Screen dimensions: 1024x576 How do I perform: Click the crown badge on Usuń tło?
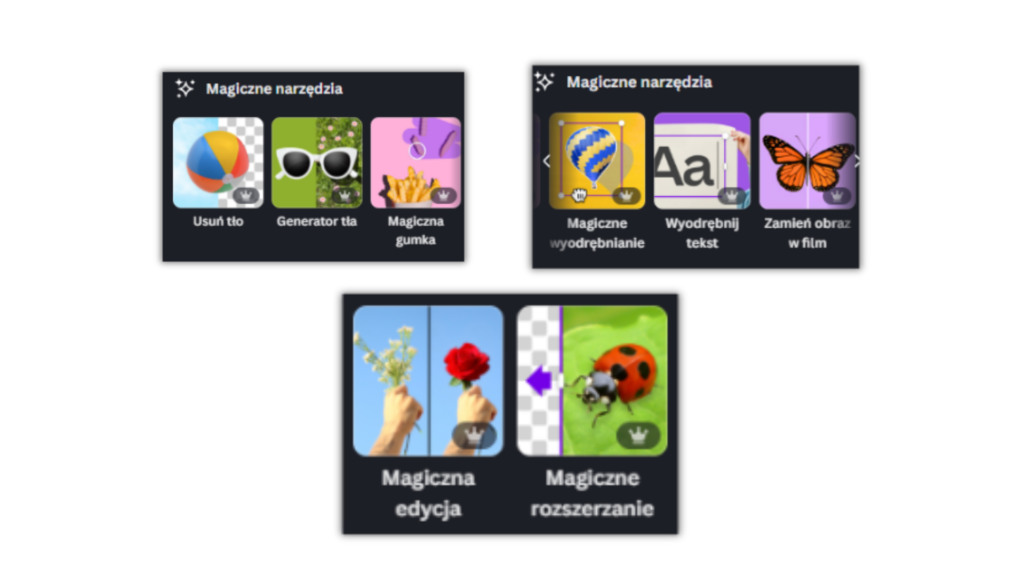246,195
